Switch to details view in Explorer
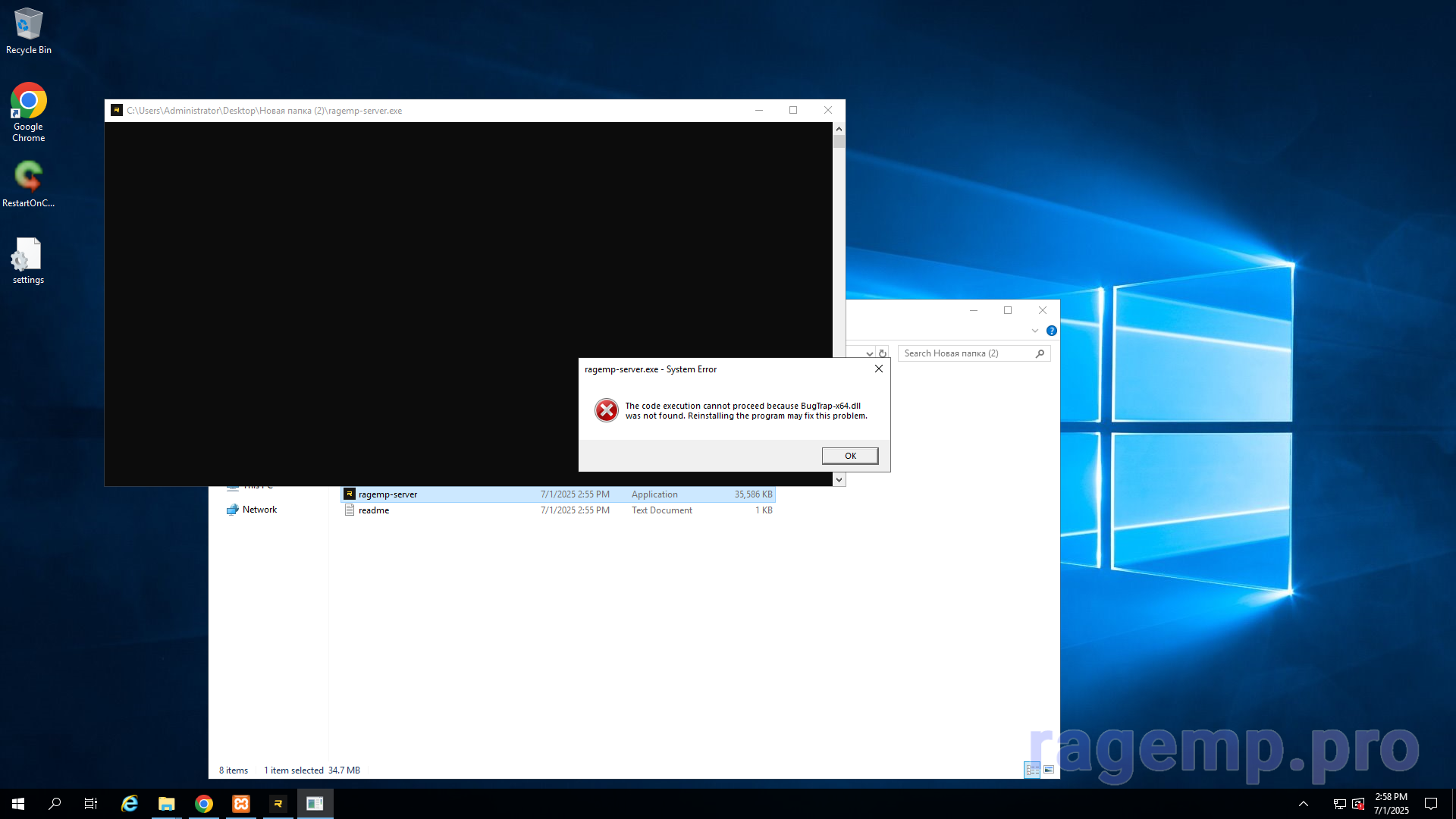 pyautogui.click(x=1032, y=770)
